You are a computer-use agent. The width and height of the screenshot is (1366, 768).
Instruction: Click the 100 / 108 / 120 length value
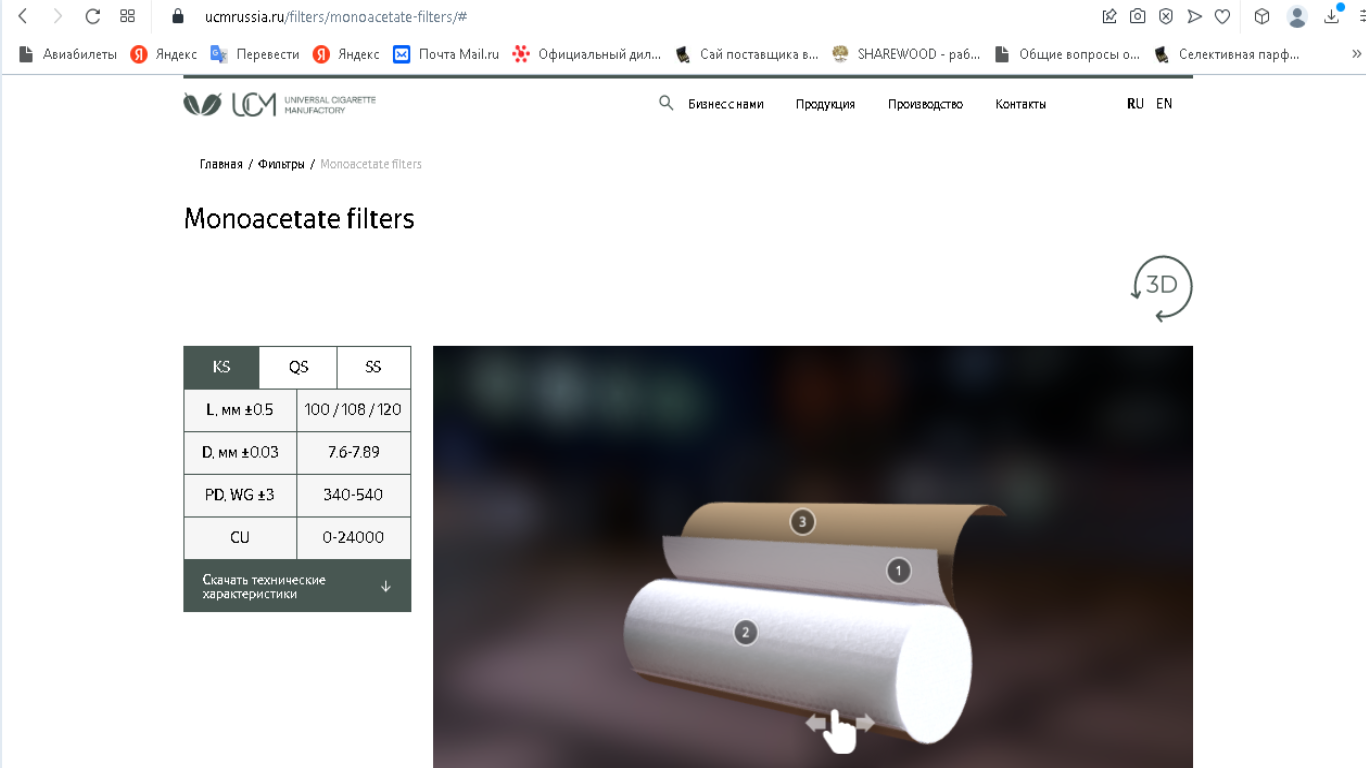point(353,410)
